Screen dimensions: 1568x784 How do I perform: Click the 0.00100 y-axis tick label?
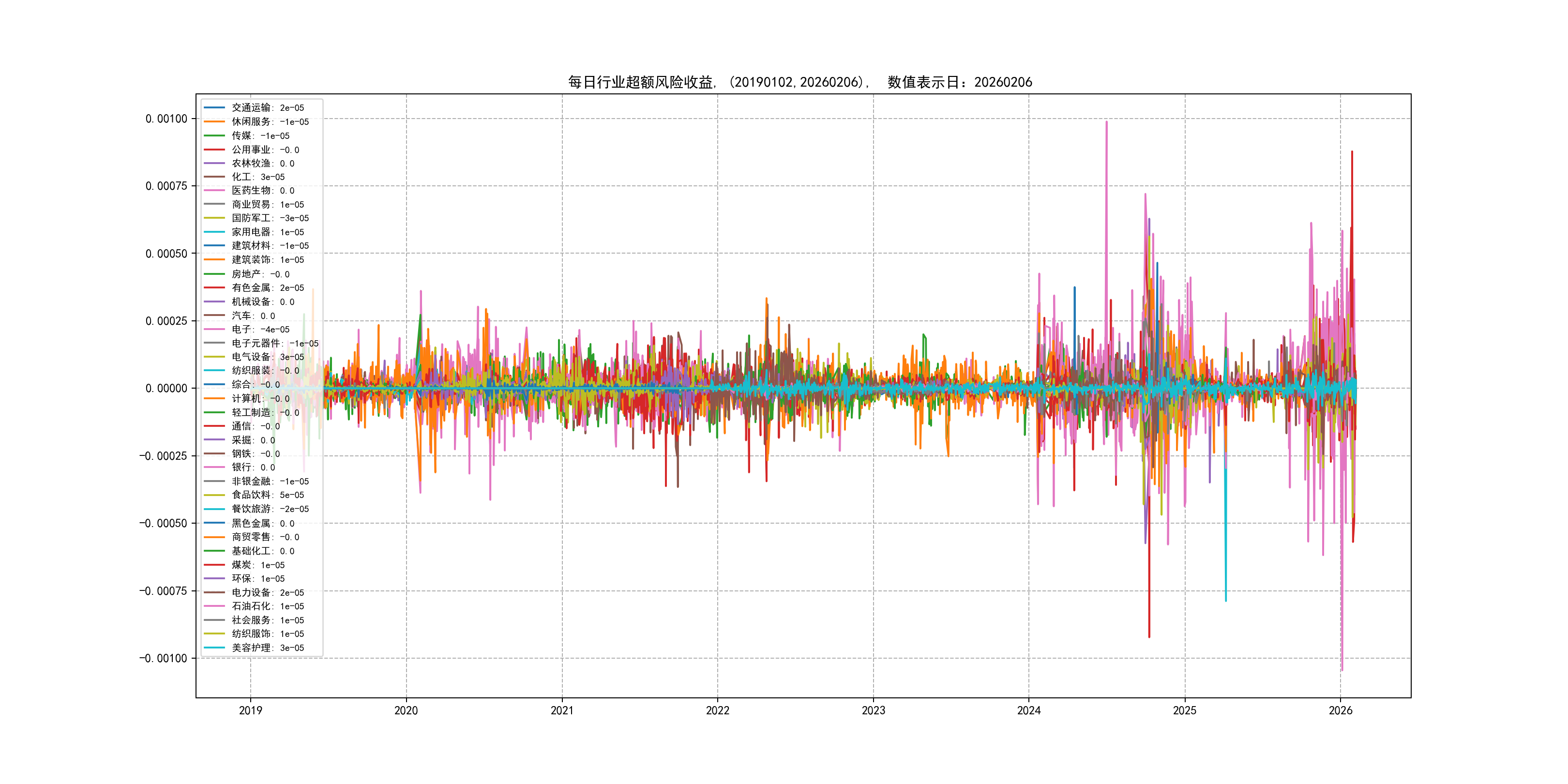pyautogui.click(x=166, y=119)
